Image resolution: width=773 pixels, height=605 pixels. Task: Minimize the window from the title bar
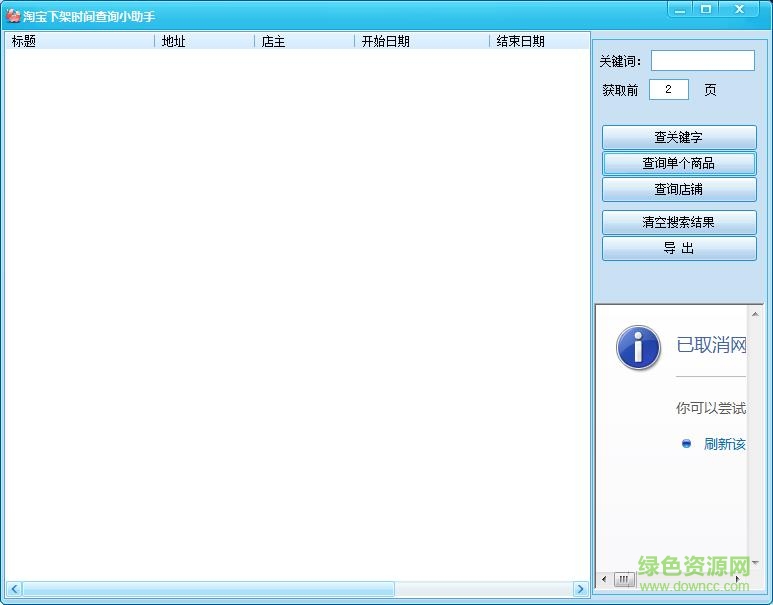click(x=680, y=9)
